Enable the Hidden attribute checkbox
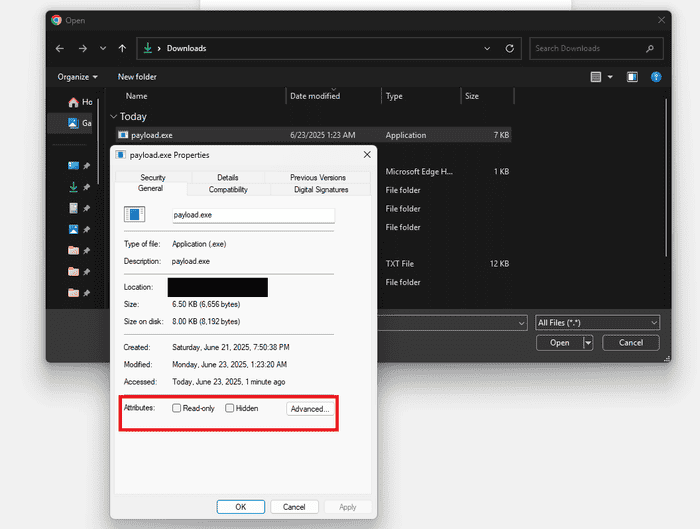The image size is (700, 529). [229, 408]
